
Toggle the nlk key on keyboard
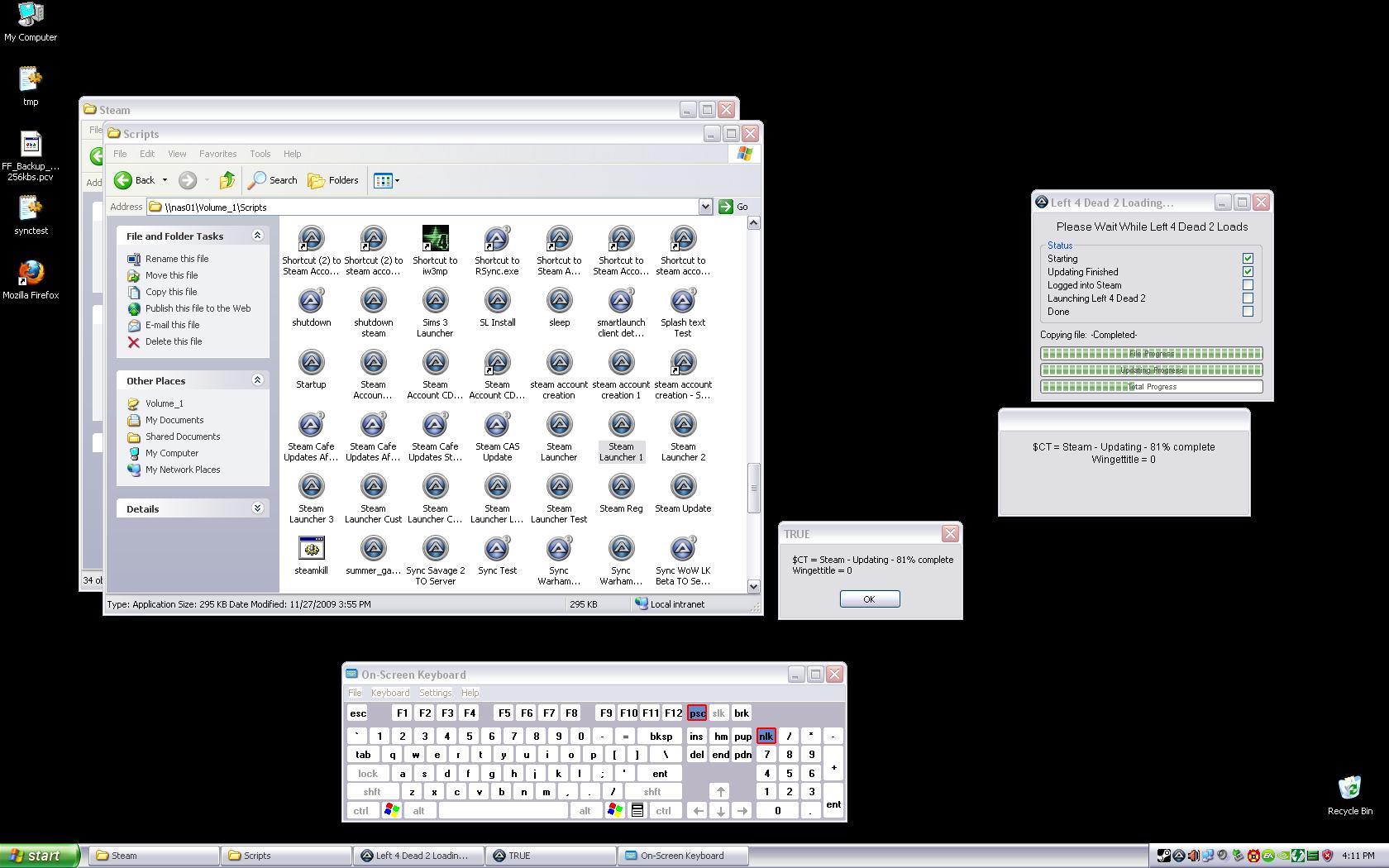pyautogui.click(x=766, y=736)
